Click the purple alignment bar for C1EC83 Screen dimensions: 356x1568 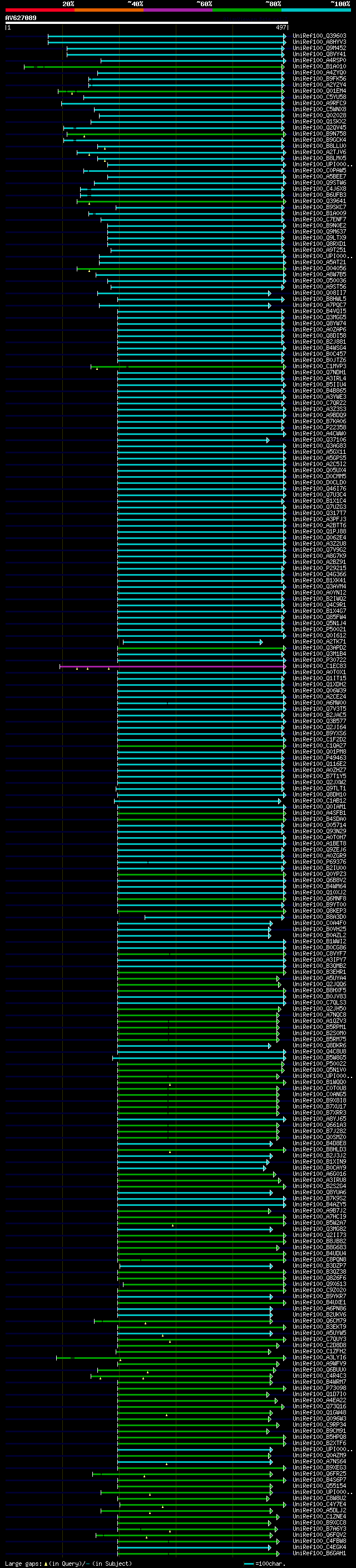pyautogui.click(x=173, y=666)
